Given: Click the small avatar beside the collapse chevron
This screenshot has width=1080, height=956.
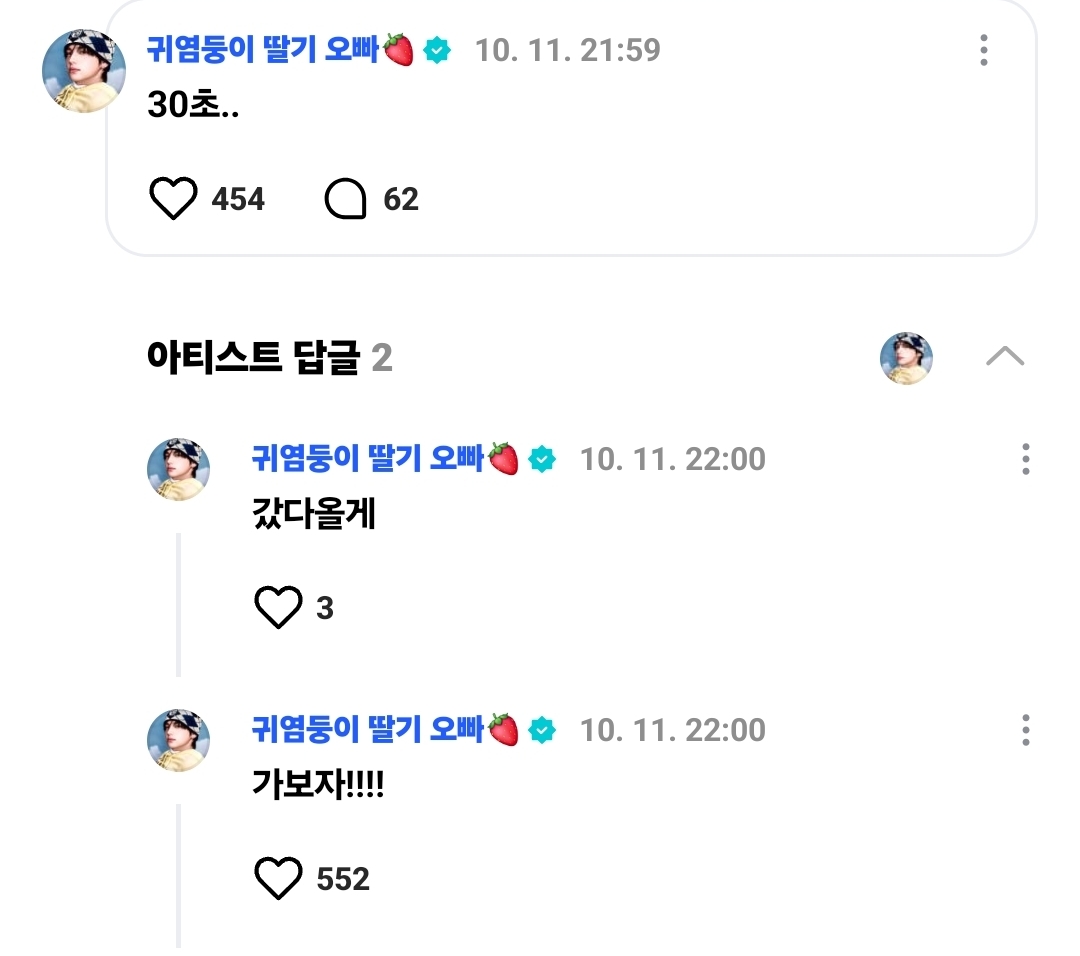Looking at the screenshot, I should click(x=906, y=359).
